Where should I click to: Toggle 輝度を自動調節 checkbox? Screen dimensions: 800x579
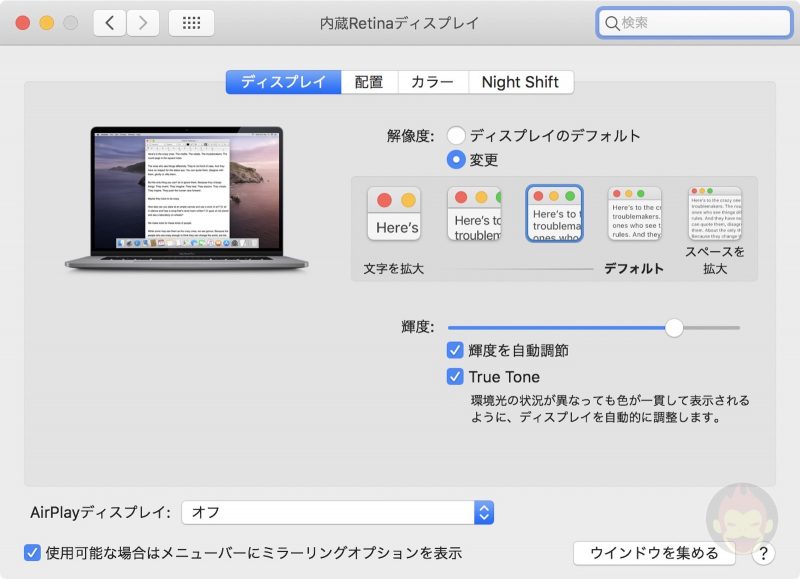point(456,351)
